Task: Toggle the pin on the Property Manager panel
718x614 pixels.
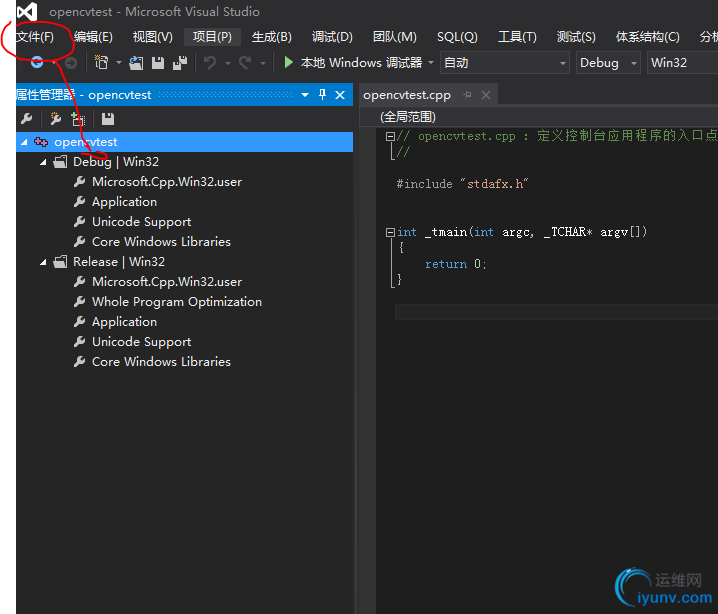Action: pos(322,95)
